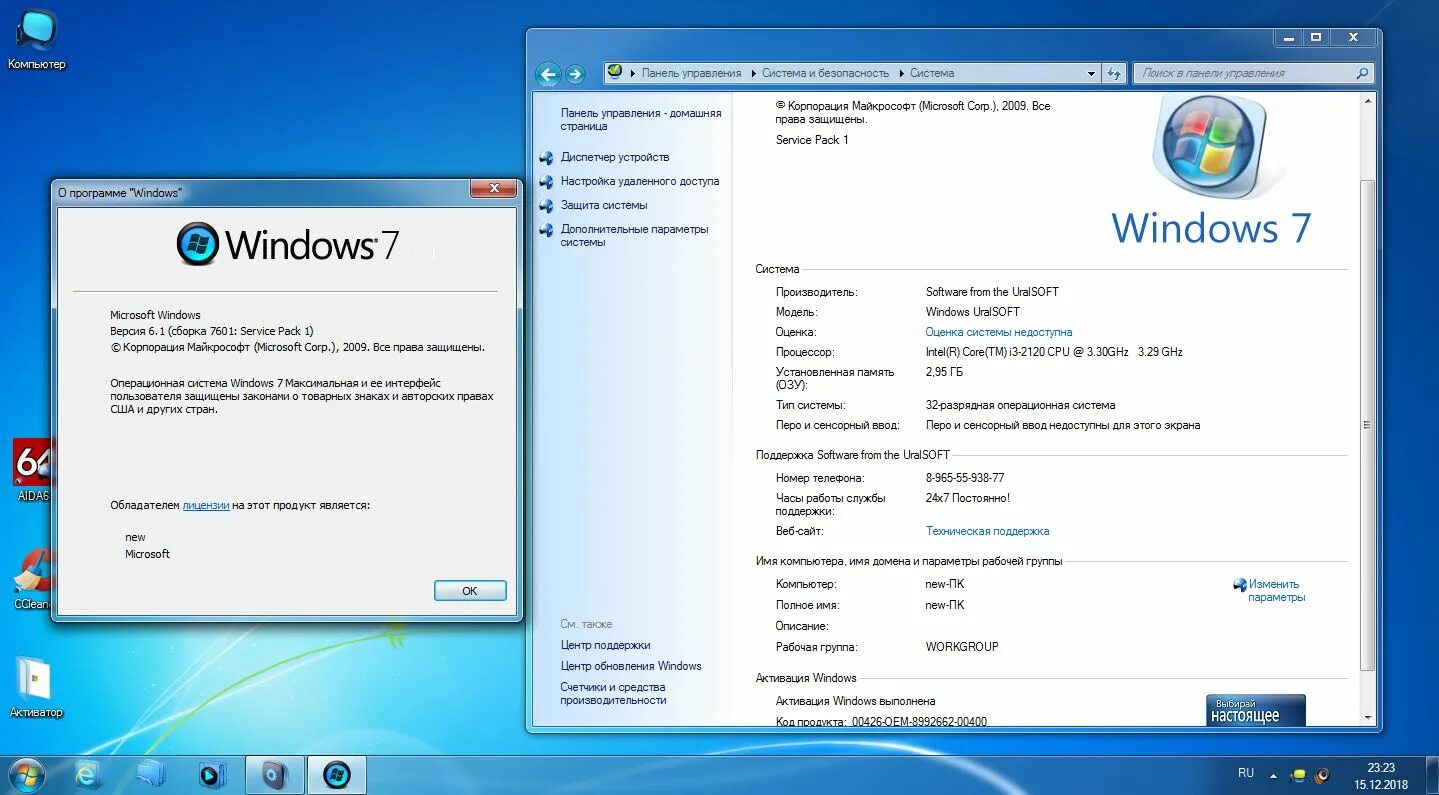The image size is (1439, 795).
Task: Open the address bar history dropdown
Action: click(x=1091, y=73)
